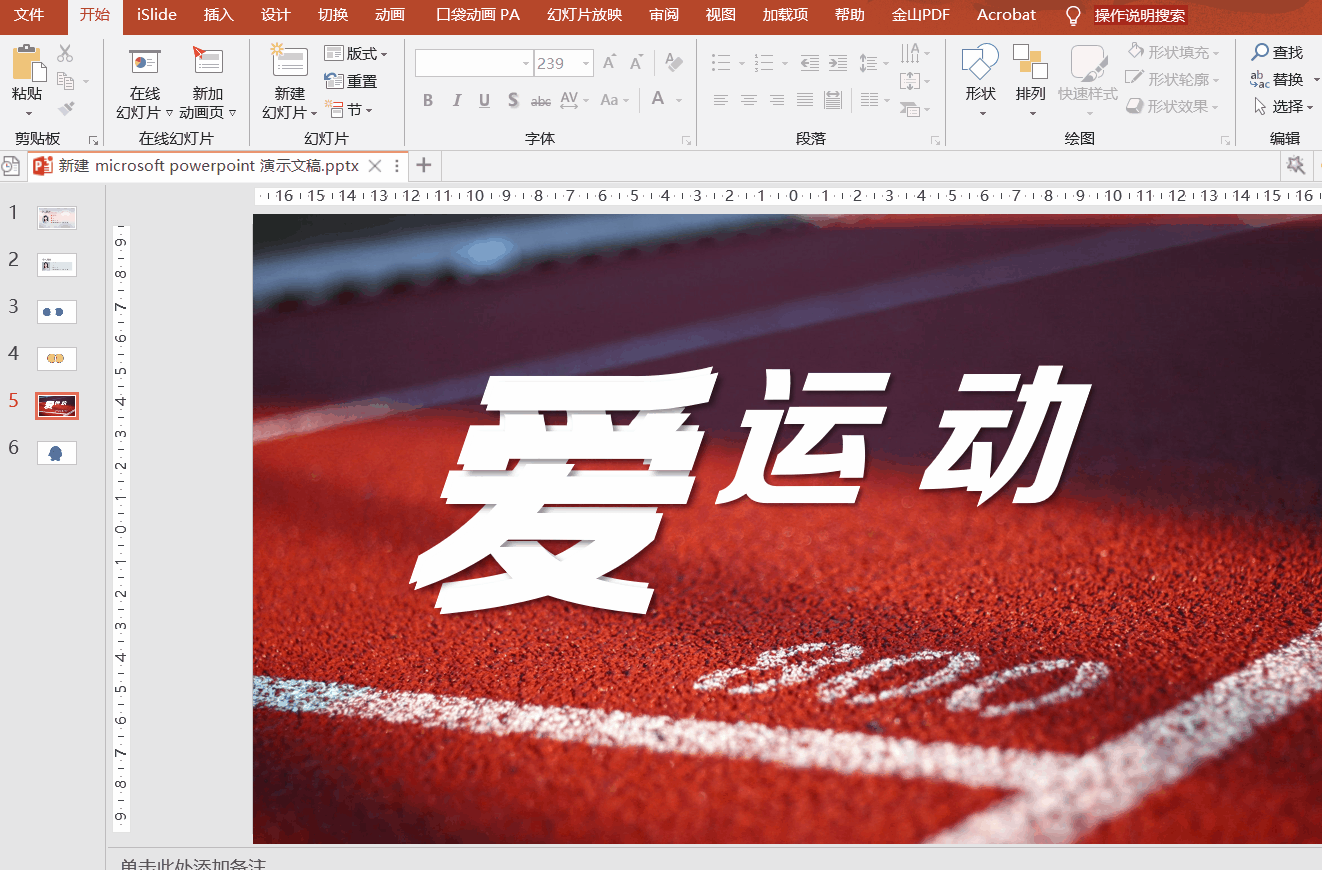The image size is (1322, 870).
Task: Click the 形状 shapes gallery icon
Action: pyautogui.click(x=980, y=62)
